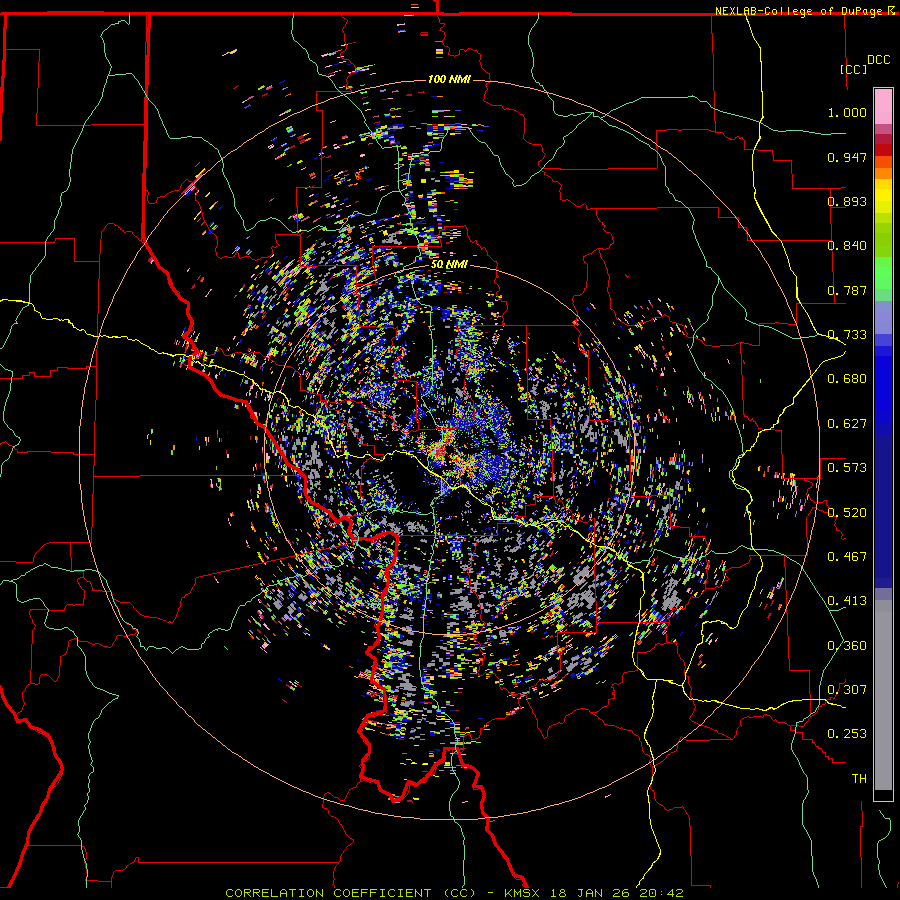Click the 50 NMI range ring label
Image resolution: width=900 pixels, height=900 pixels.
point(449,265)
